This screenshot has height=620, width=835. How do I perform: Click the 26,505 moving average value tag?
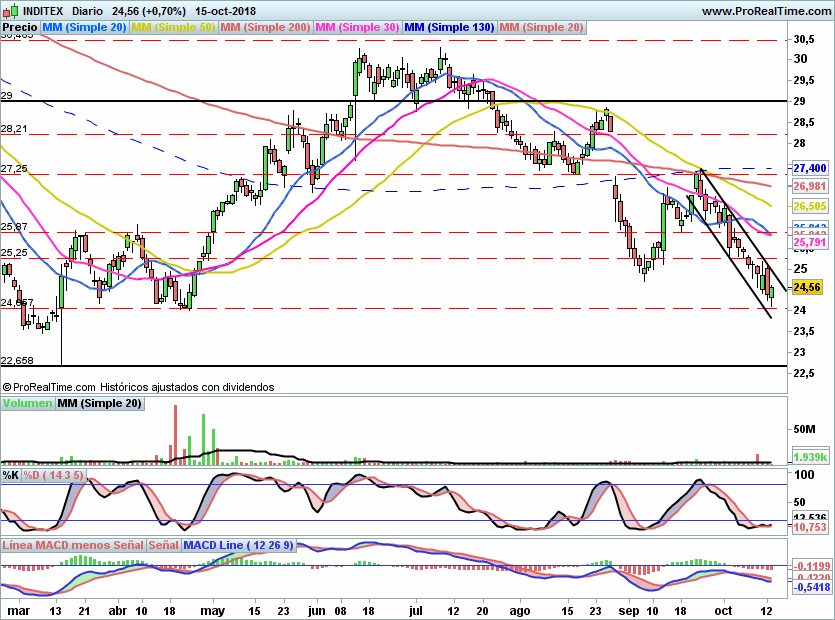point(809,206)
